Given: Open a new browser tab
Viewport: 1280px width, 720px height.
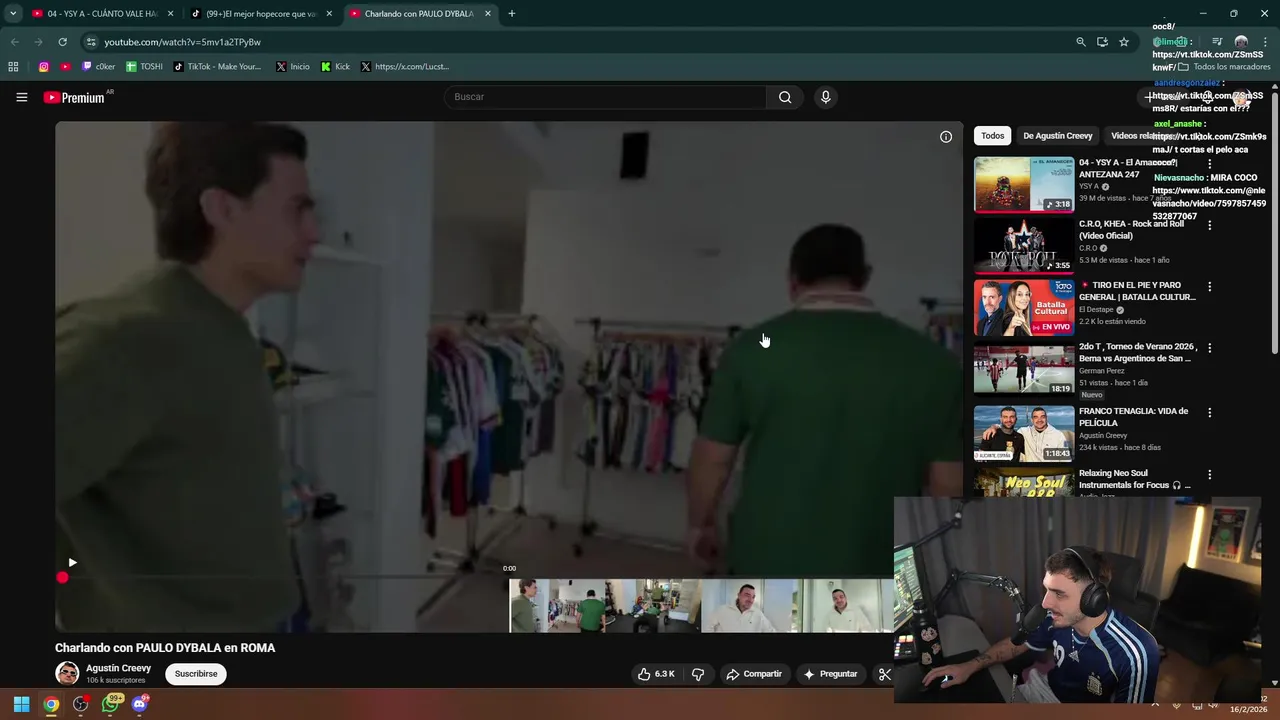Looking at the screenshot, I should 511,14.
